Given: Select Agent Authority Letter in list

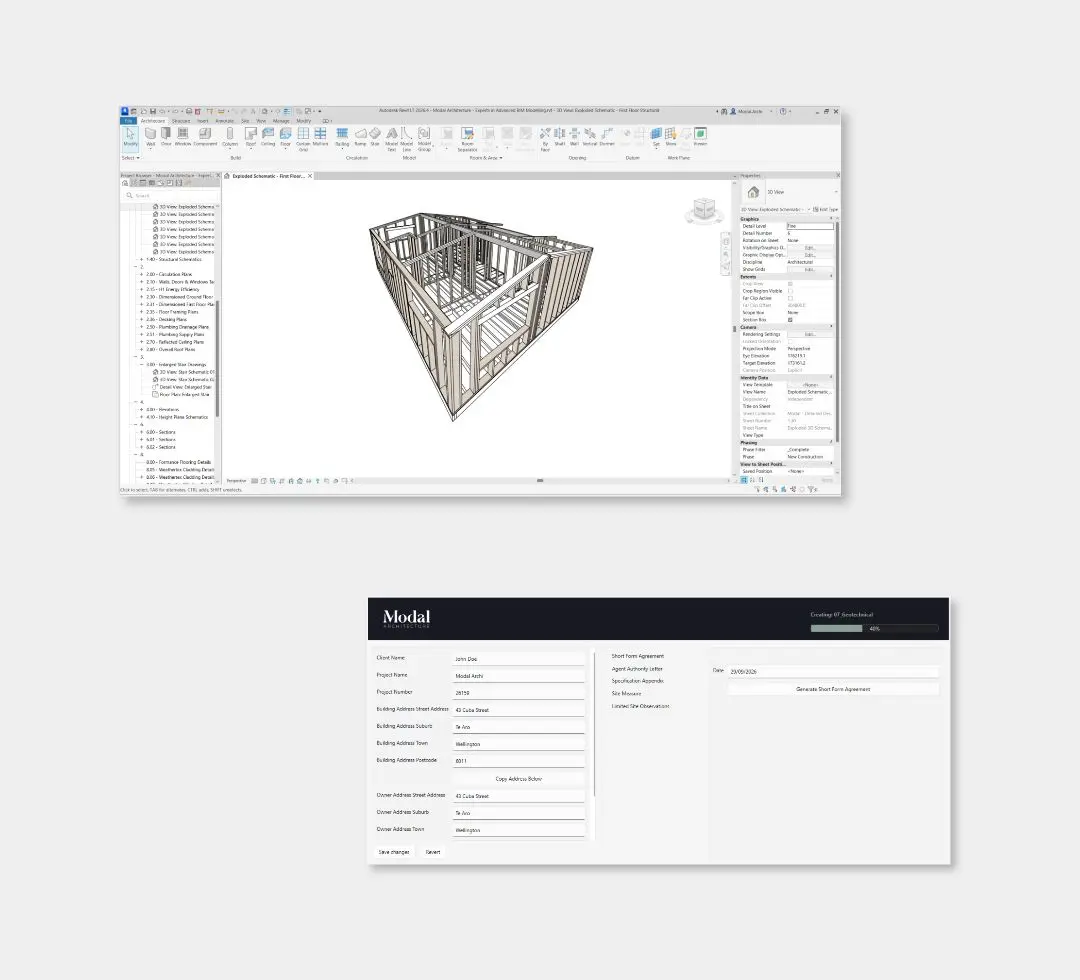Looking at the screenshot, I should (637, 669).
